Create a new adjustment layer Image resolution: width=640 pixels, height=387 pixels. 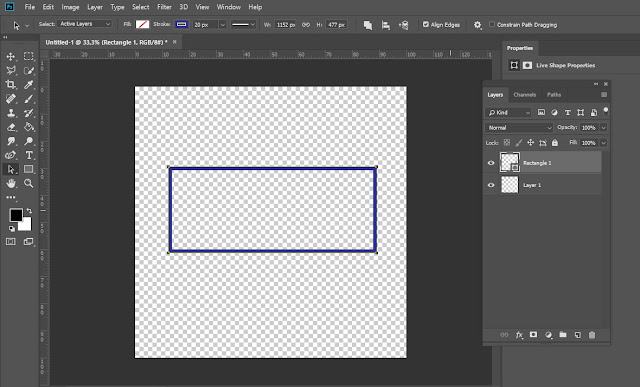pyautogui.click(x=548, y=335)
